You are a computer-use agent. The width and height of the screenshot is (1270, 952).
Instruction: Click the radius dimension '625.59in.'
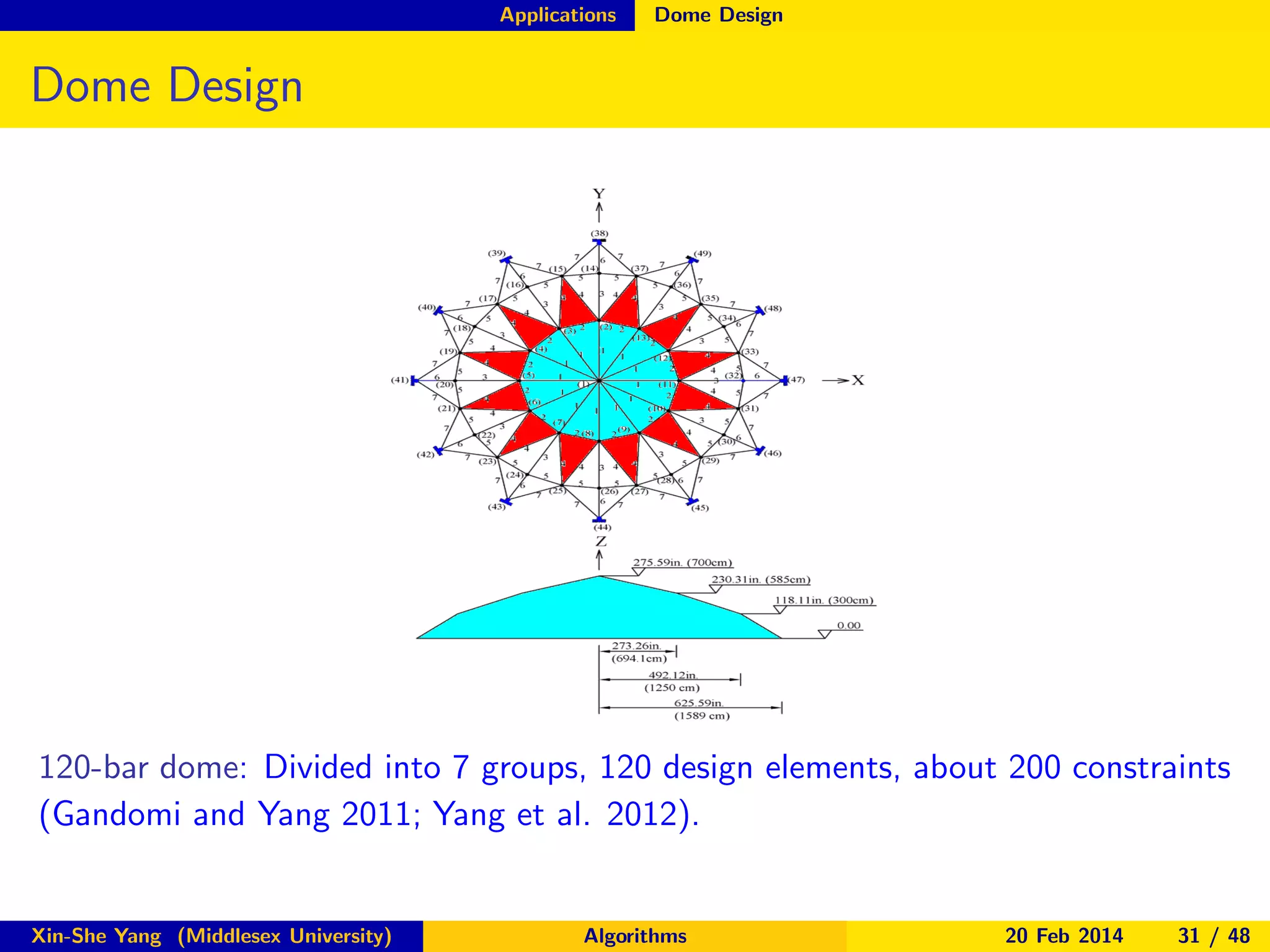[699, 703]
